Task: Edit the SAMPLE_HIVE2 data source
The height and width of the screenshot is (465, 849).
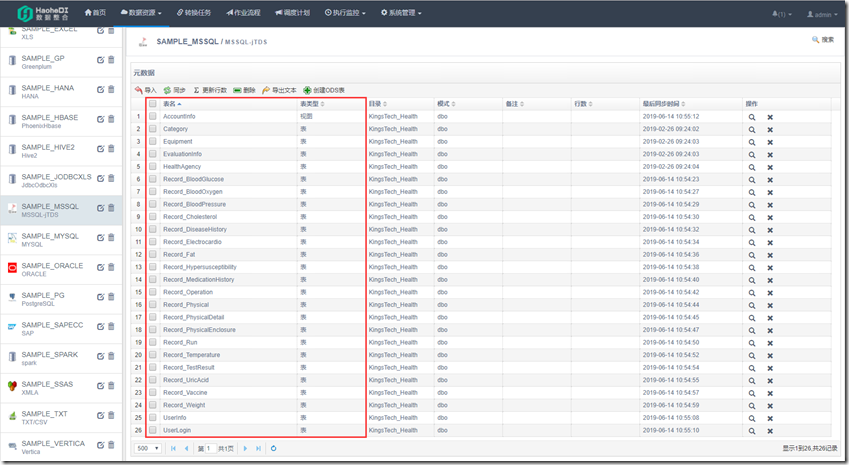Action: click(100, 149)
